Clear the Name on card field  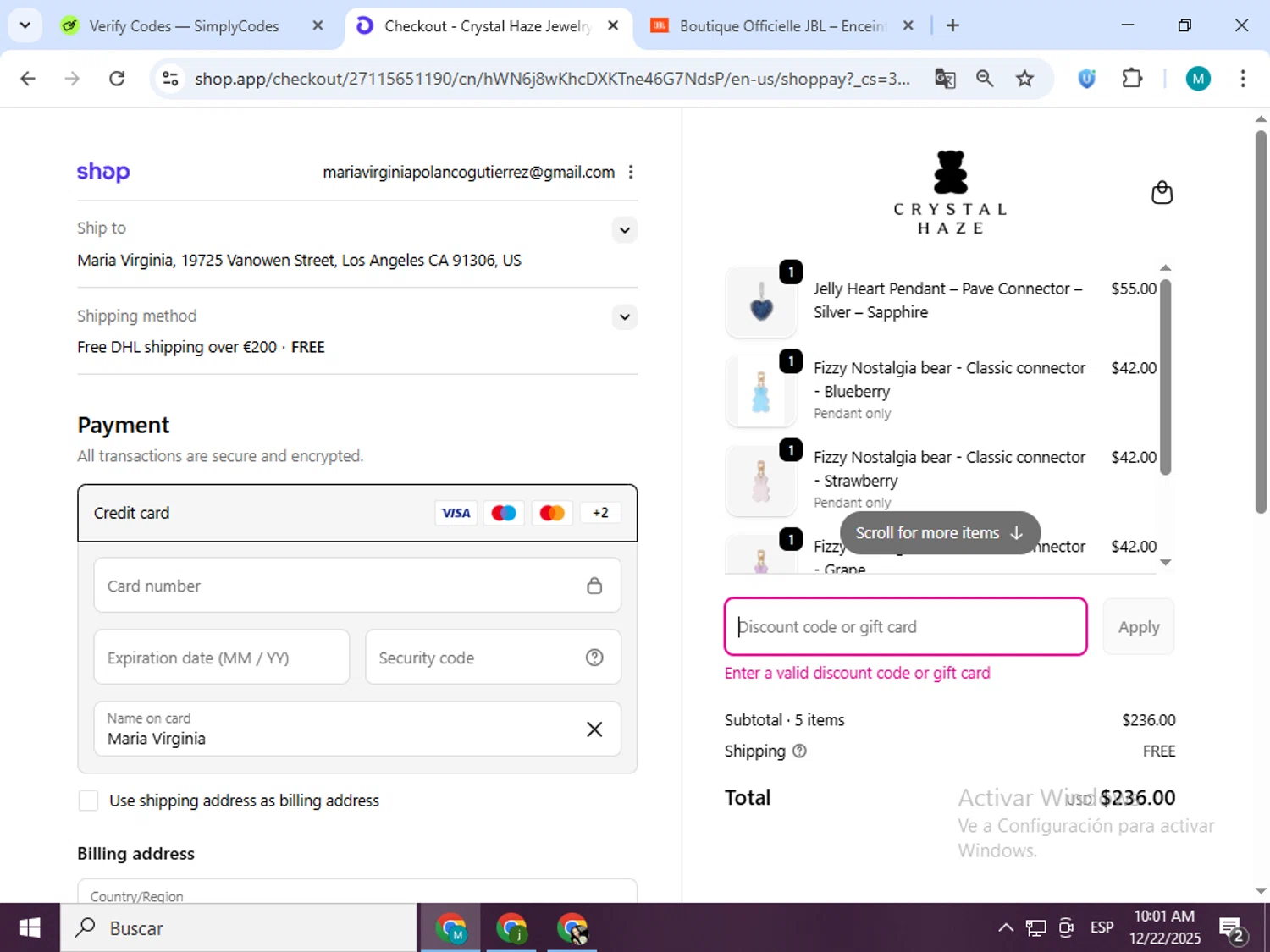tap(594, 729)
